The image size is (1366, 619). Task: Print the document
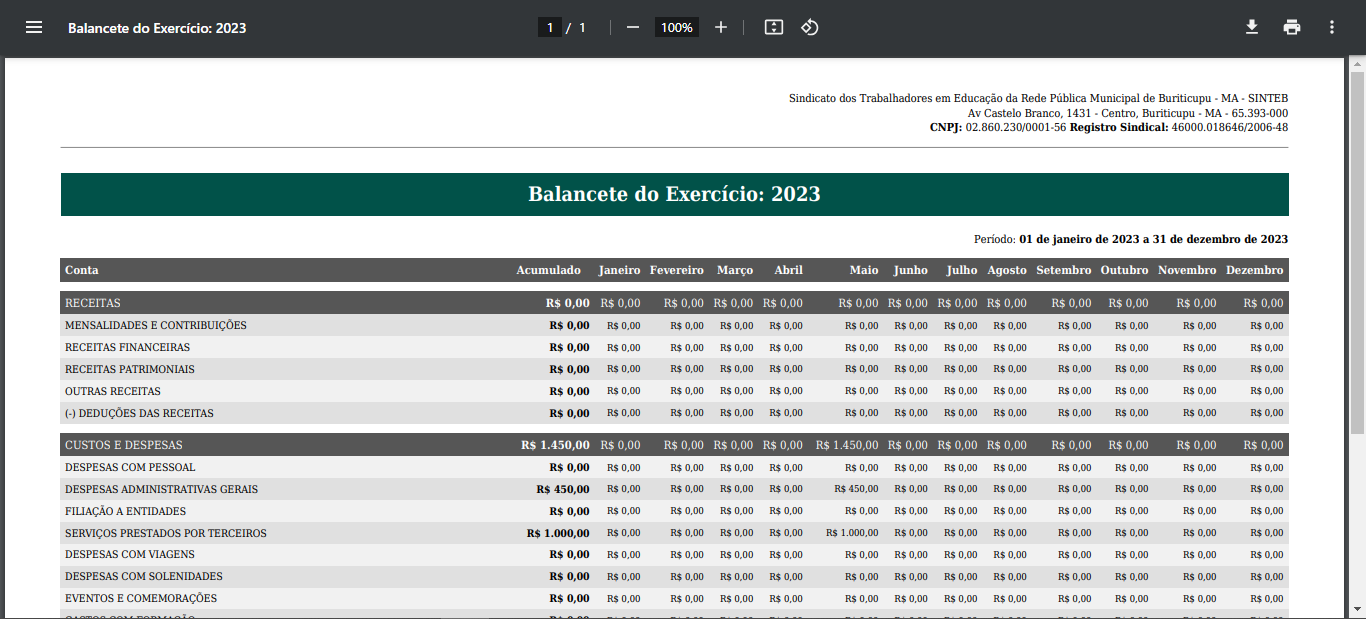[1292, 28]
